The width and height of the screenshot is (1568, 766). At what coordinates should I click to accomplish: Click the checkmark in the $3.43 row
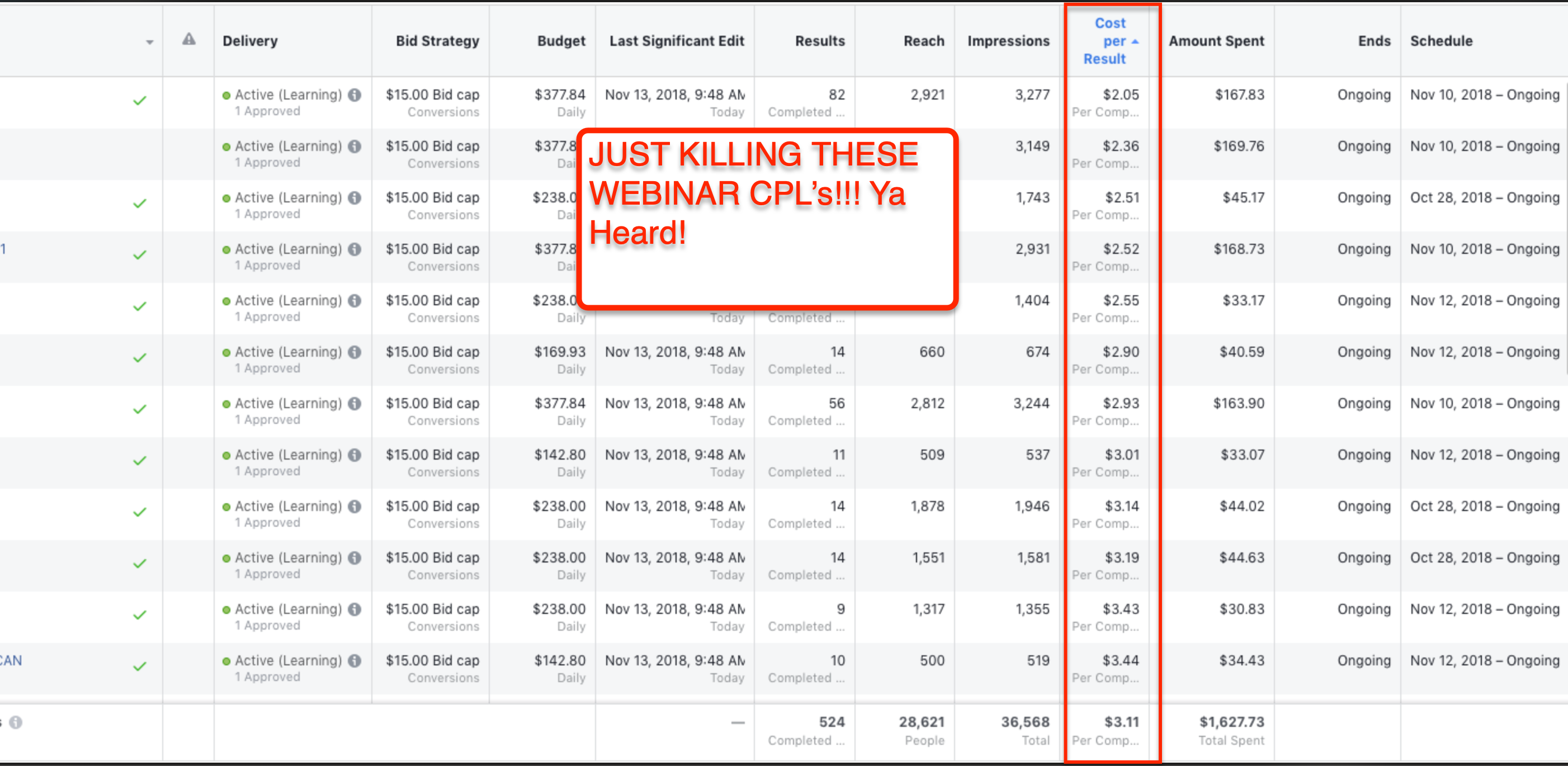[139, 615]
